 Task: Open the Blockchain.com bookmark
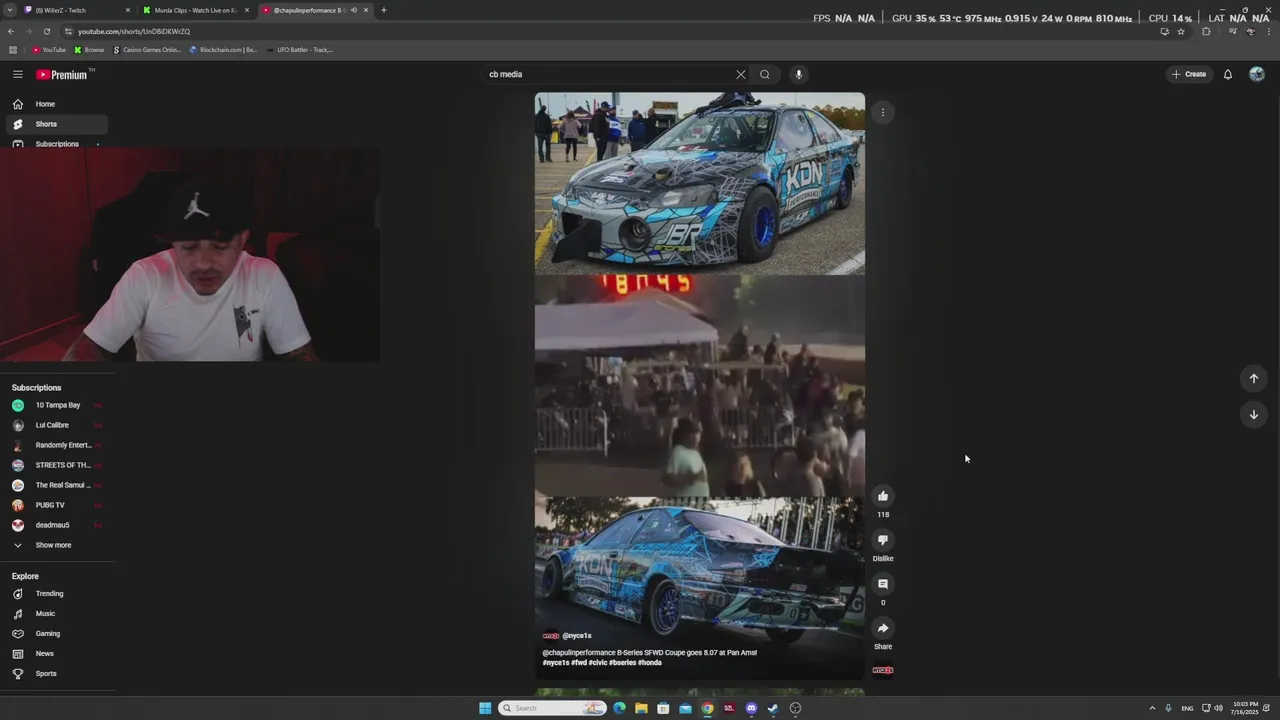223,49
